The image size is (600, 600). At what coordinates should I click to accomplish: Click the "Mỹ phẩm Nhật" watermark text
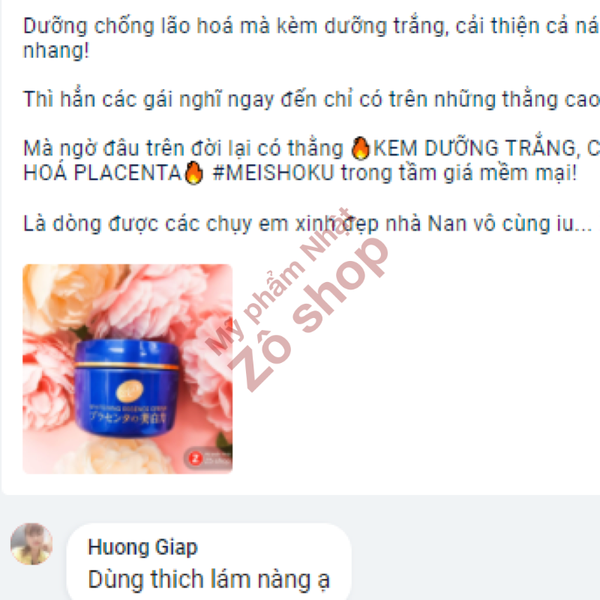click(x=279, y=282)
